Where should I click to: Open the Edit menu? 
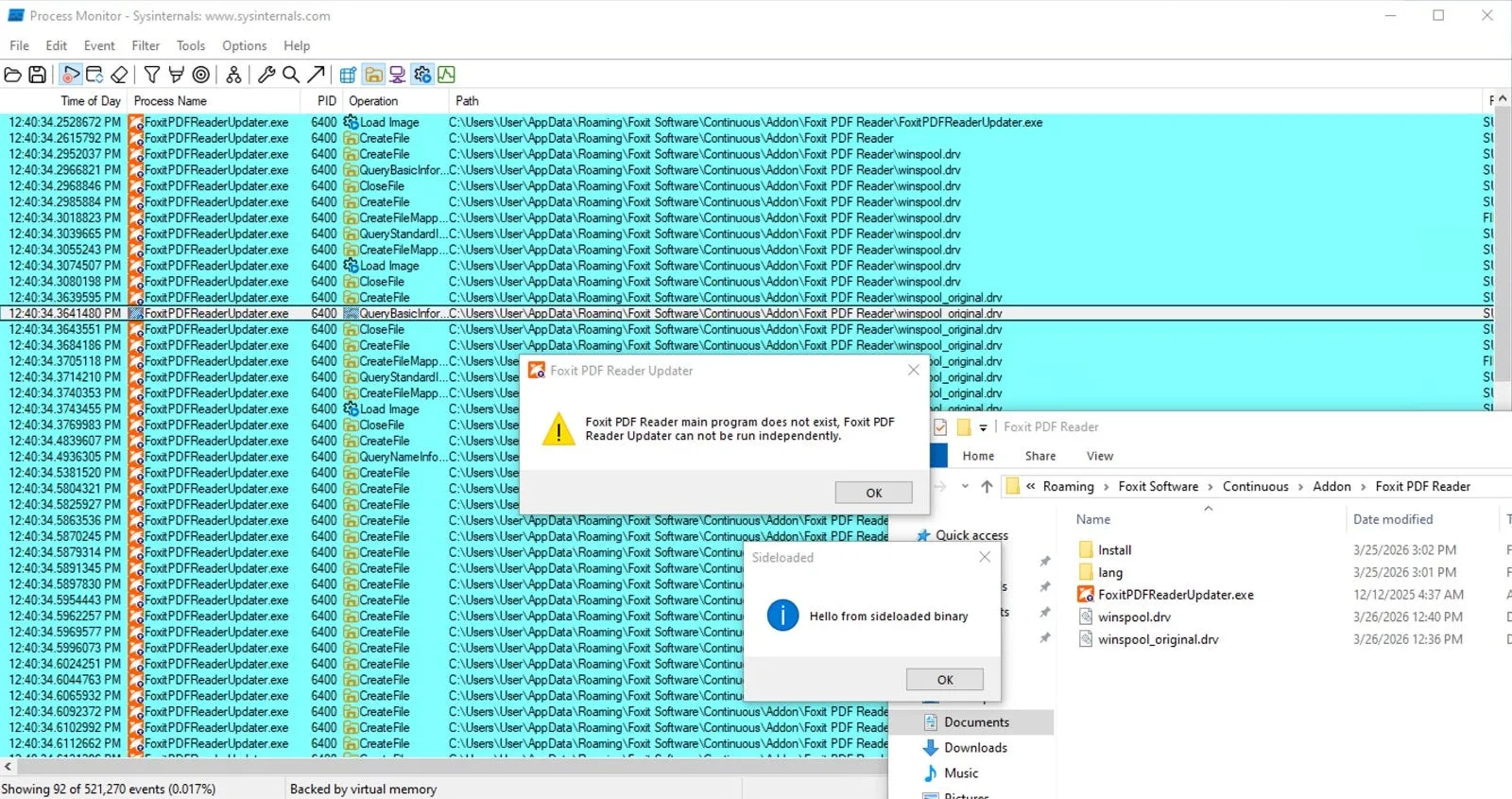click(x=57, y=45)
